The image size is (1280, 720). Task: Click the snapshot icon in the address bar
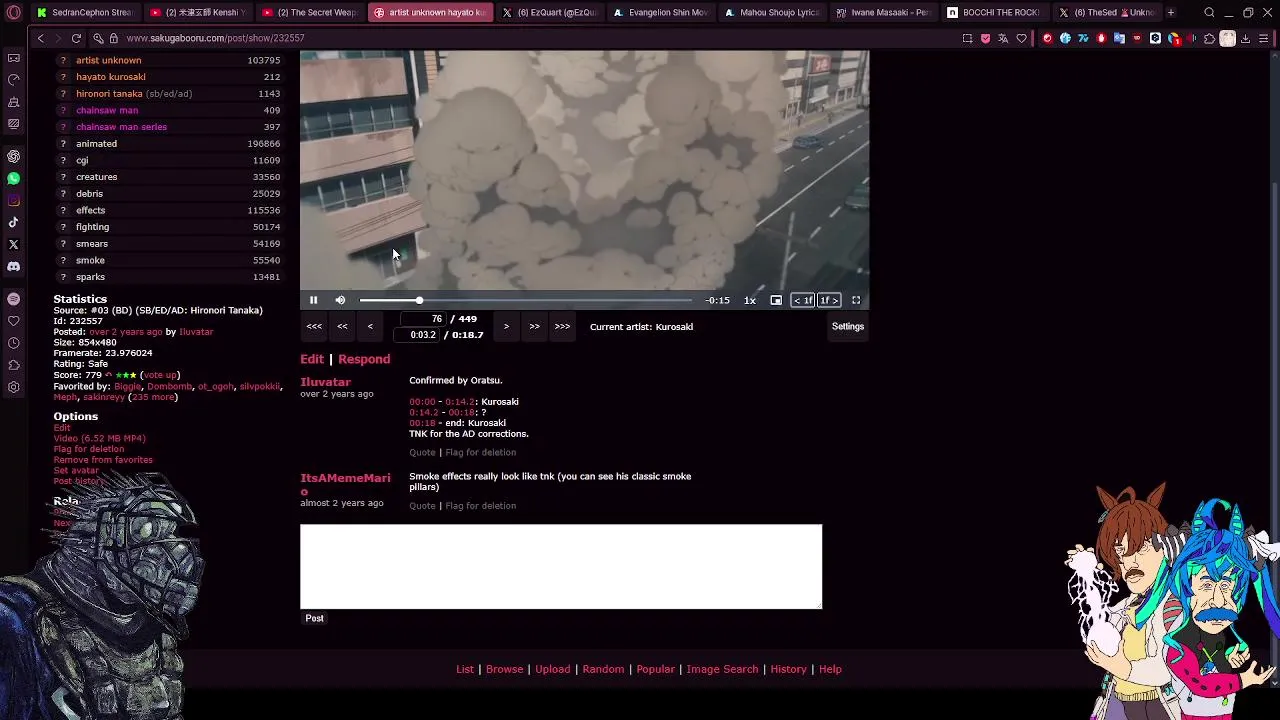pos(967,38)
